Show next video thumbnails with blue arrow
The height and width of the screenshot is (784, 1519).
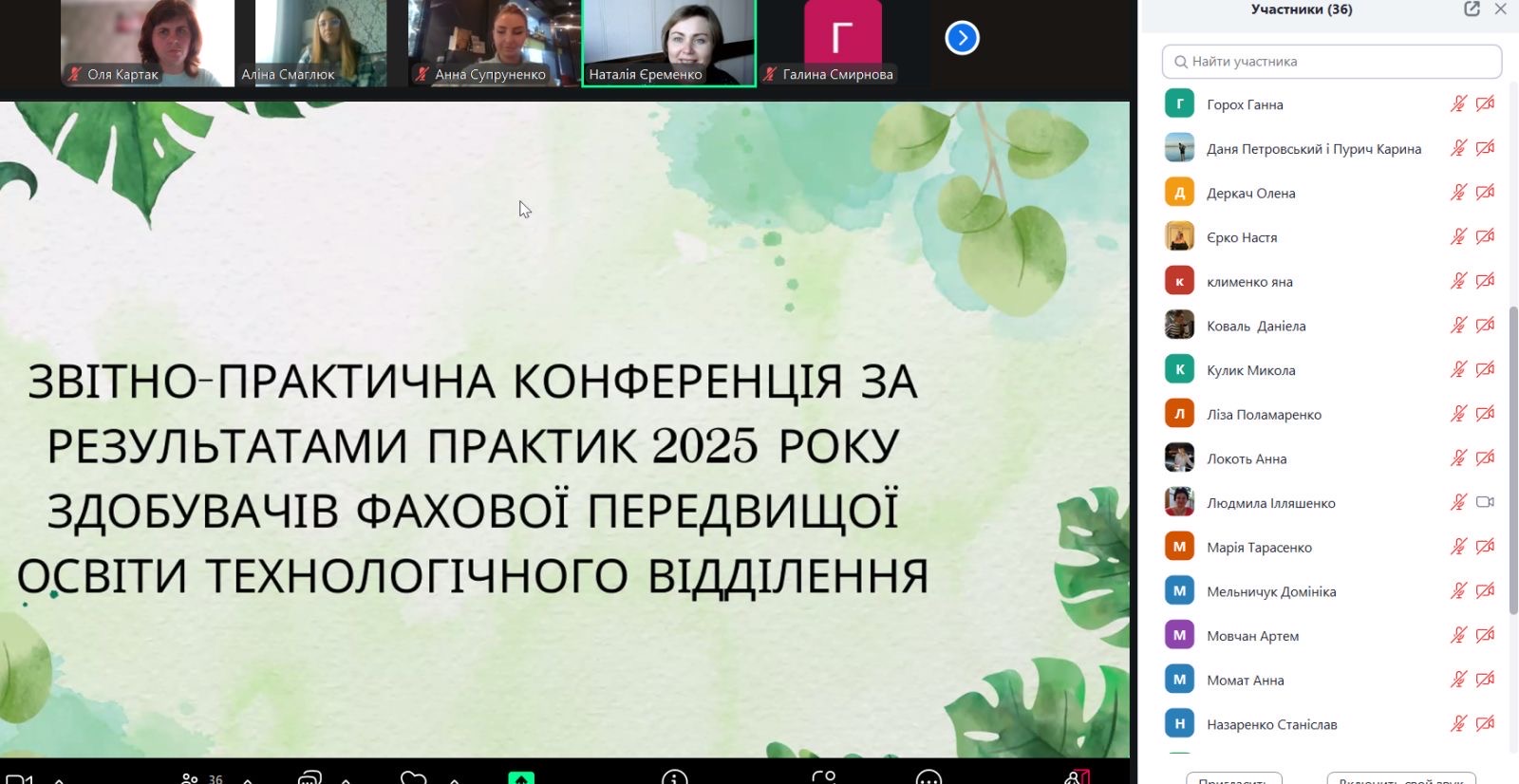962,38
